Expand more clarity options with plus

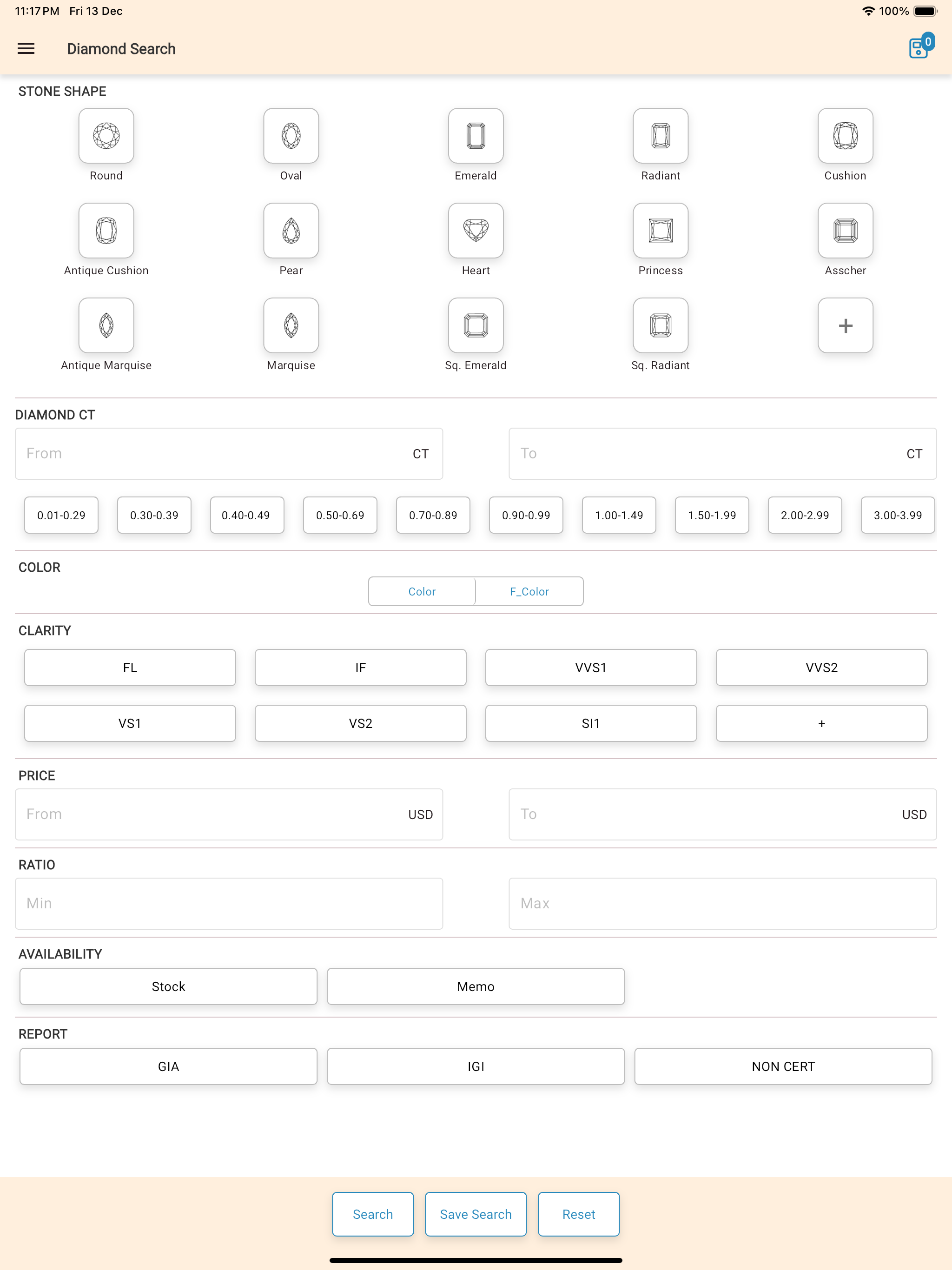tap(822, 723)
